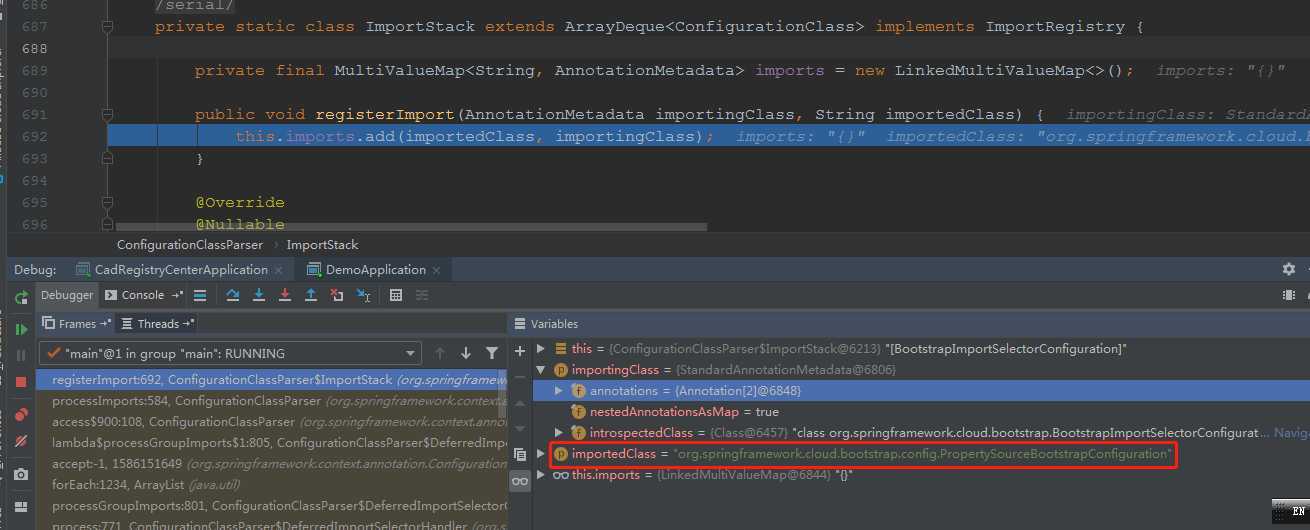Image resolution: width=1310 pixels, height=530 pixels.
Task: Expand the this.imports watch node
Action: [x=541, y=475]
